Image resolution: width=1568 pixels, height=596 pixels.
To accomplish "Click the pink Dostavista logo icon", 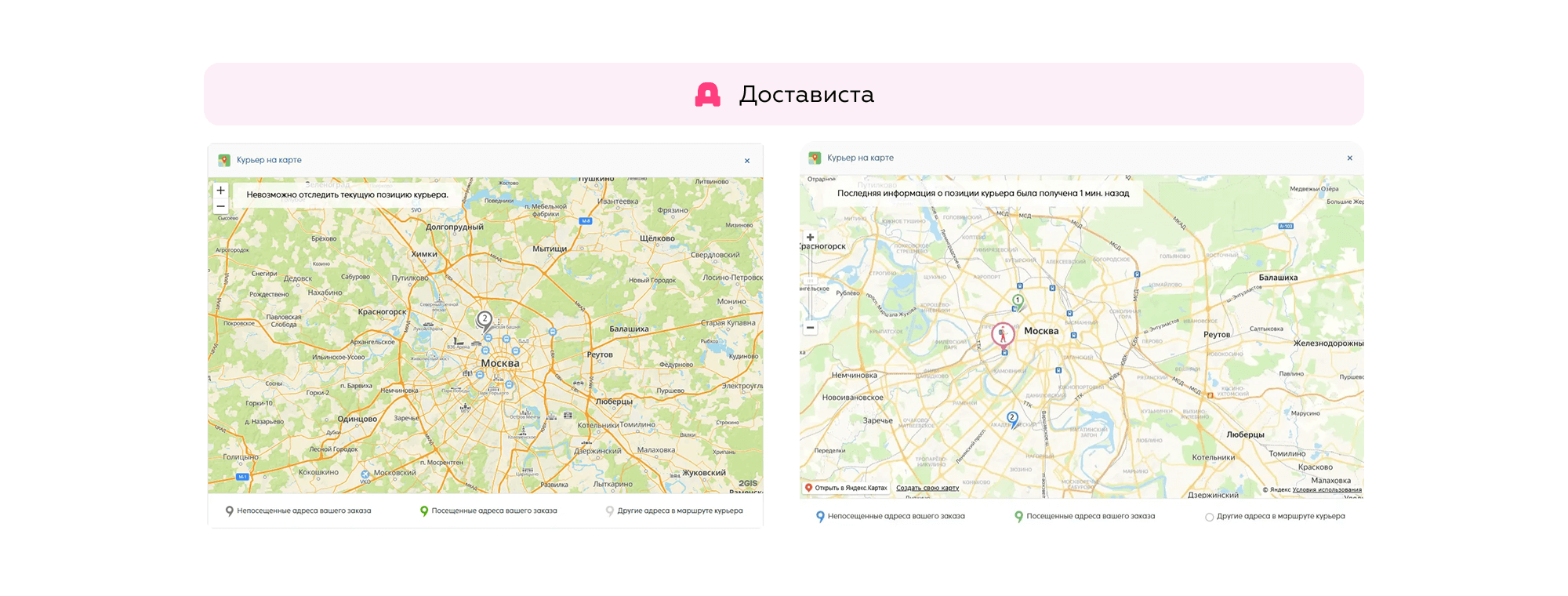I will pyautogui.click(x=708, y=95).
